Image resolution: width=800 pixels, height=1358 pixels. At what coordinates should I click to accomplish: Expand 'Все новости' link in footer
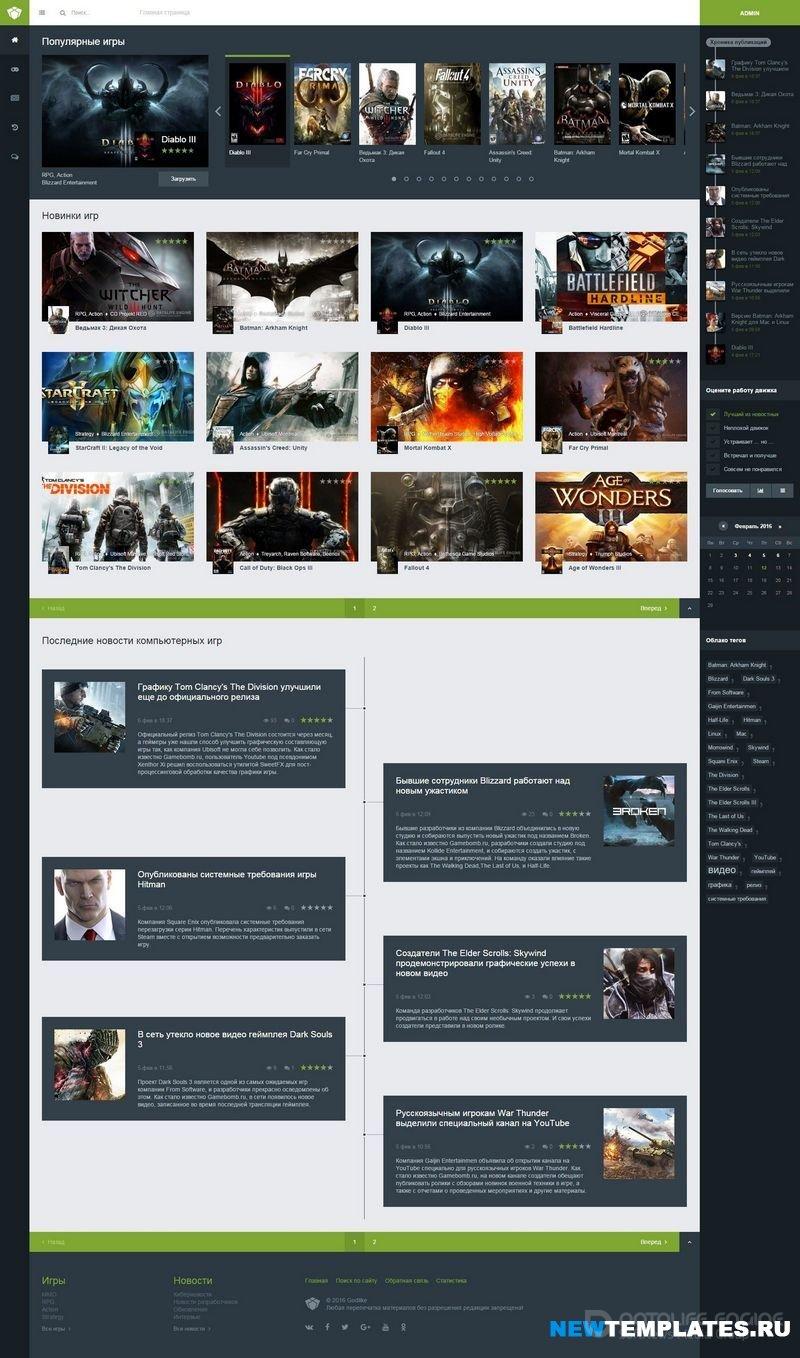click(x=191, y=1329)
